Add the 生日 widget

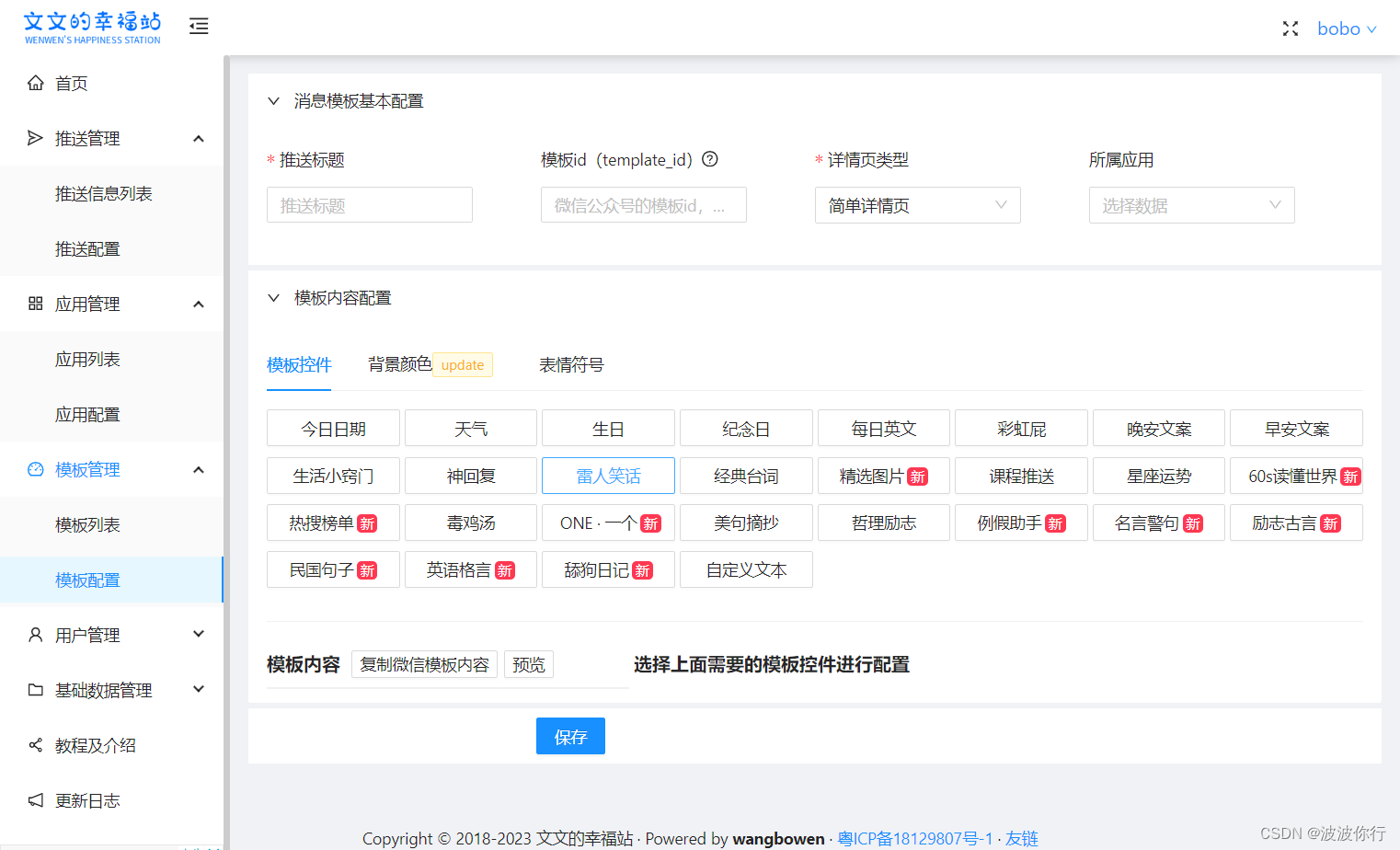(x=608, y=429)
